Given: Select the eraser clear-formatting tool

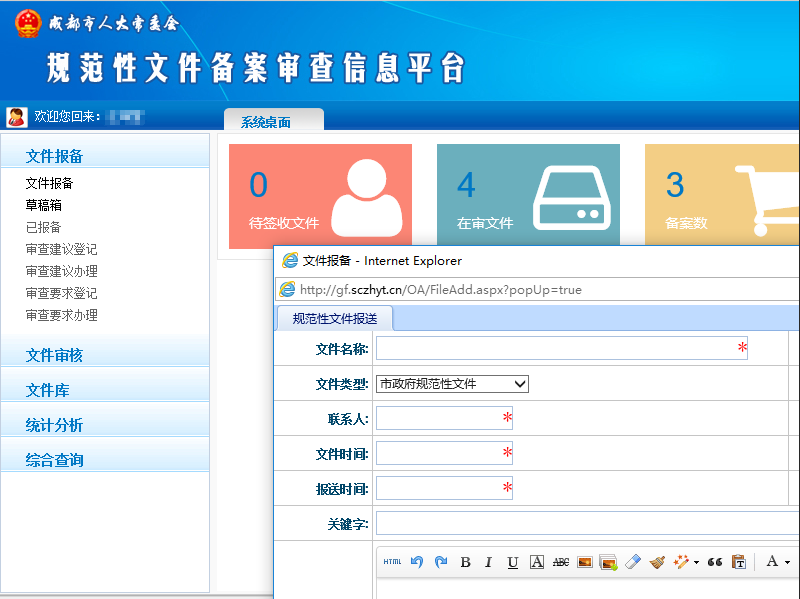Looking at the screenshot, I should click(632, 562).
